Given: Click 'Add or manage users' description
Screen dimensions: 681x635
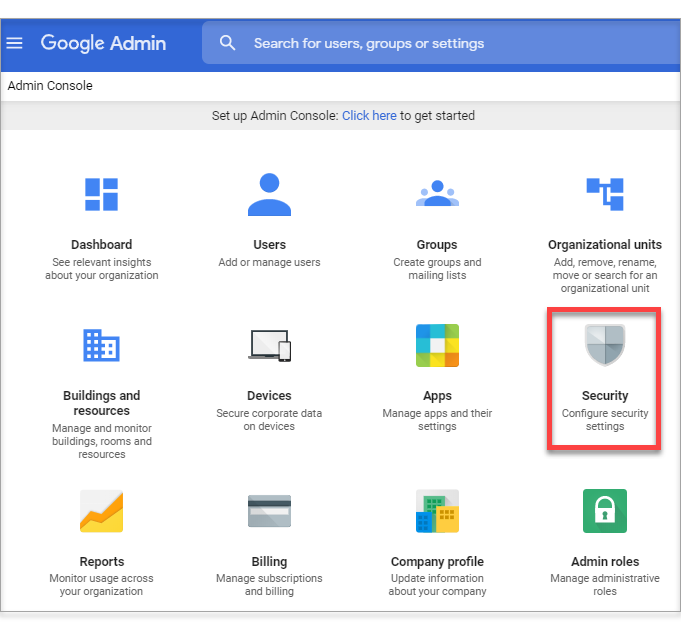Looking at the screenshot, I should point(269,262).
